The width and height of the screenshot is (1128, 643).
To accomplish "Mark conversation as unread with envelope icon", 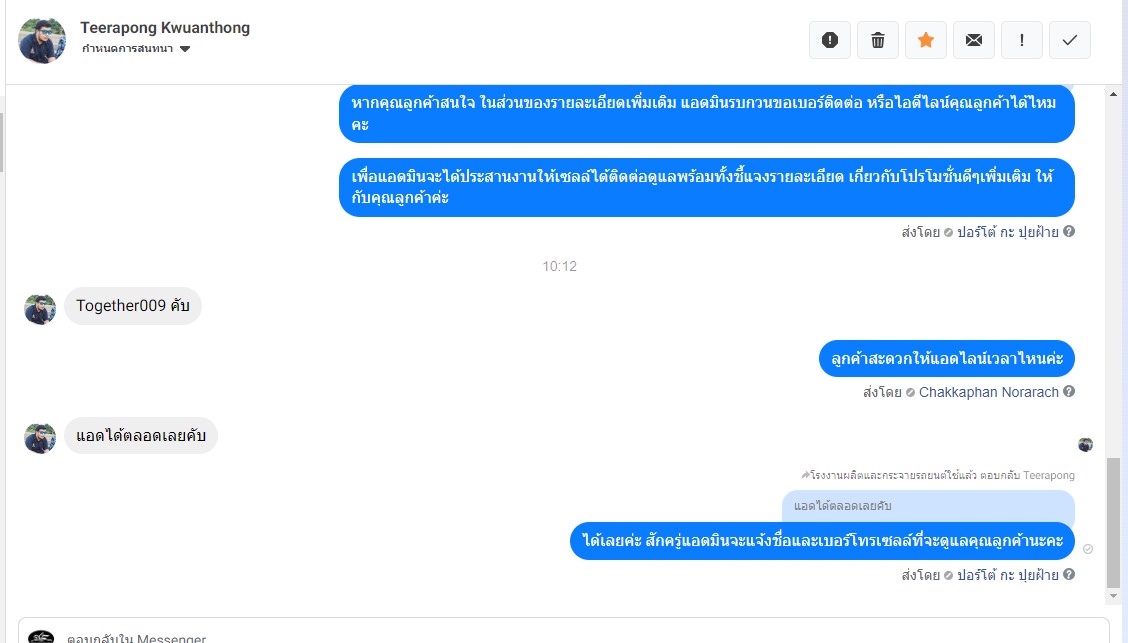I will point(974,40).
